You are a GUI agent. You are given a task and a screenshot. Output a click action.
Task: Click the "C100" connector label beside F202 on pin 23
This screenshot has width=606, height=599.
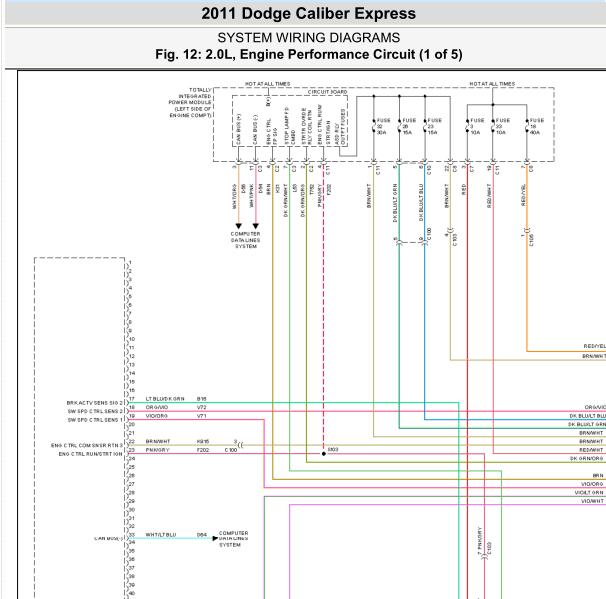point(231,450)
